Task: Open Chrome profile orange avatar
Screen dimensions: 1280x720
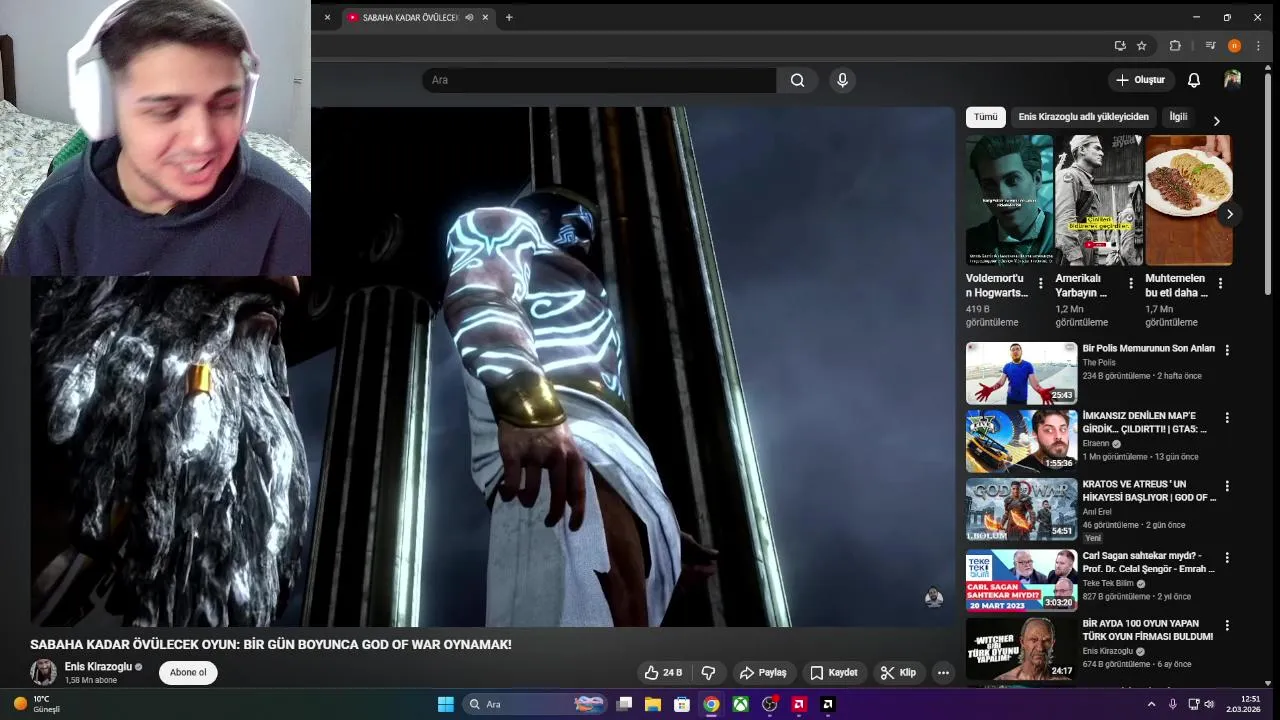Action: point(1234,45)
